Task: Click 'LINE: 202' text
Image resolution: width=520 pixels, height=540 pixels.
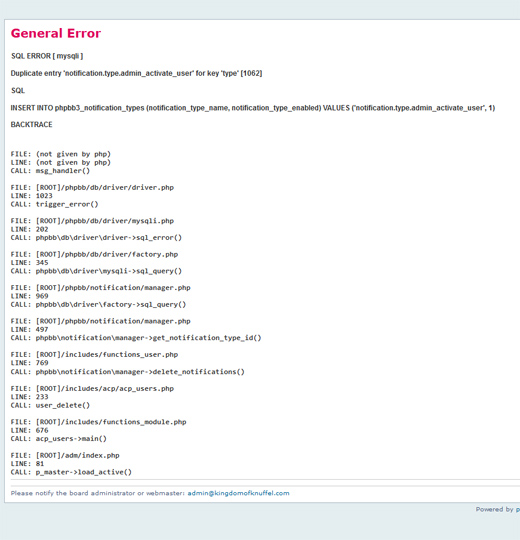Action: coord(30,229)
